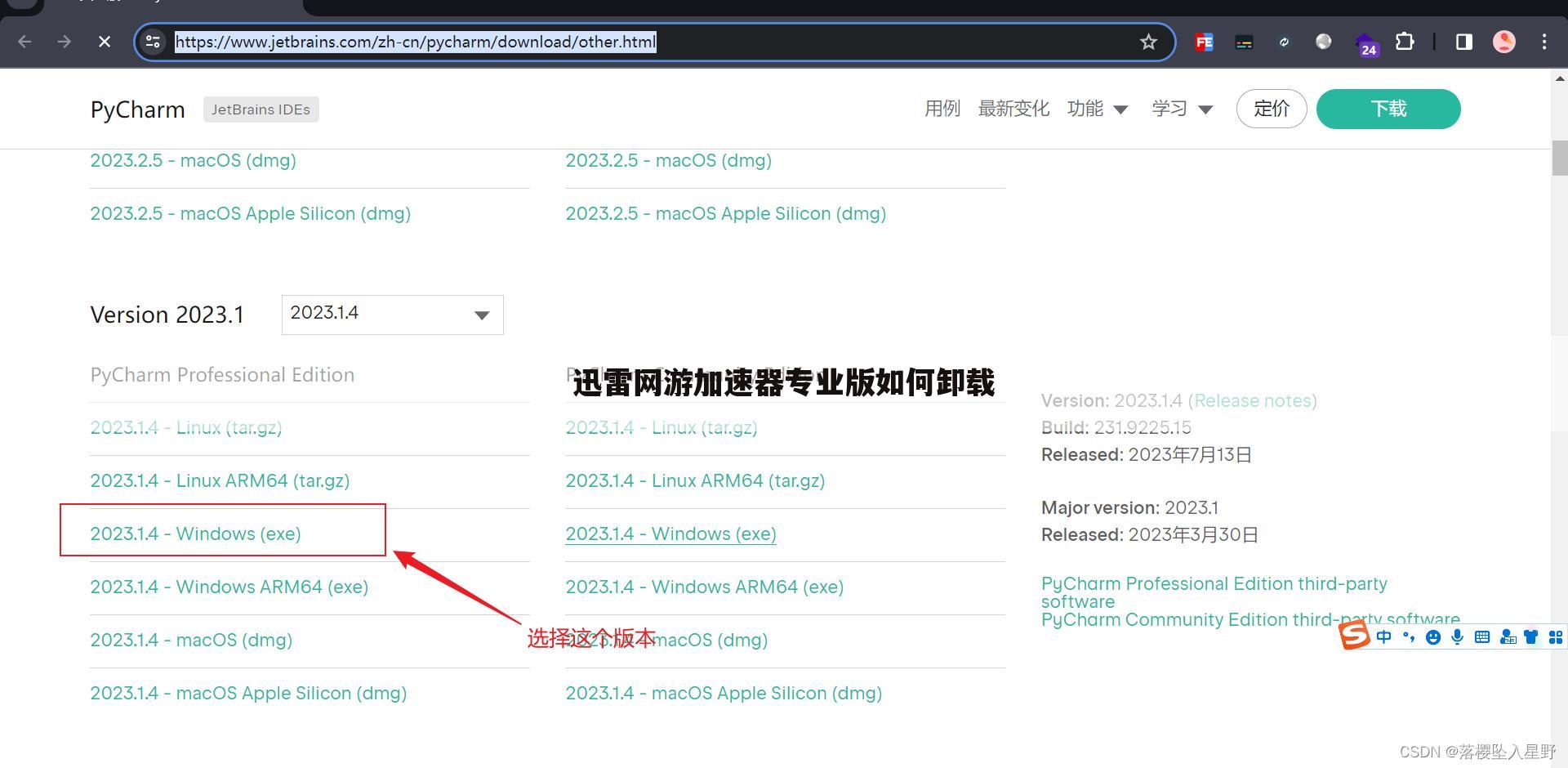Open the soft keyboard icon on Sogou bar
The height and width of the screenshot is (768, 1568).
[x=1481, y=637]
